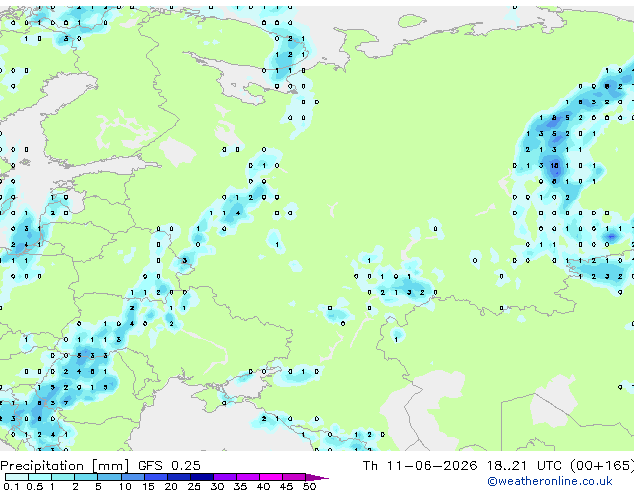
Task: Click the legend swatch between 2 and 5
Action: 86,477
